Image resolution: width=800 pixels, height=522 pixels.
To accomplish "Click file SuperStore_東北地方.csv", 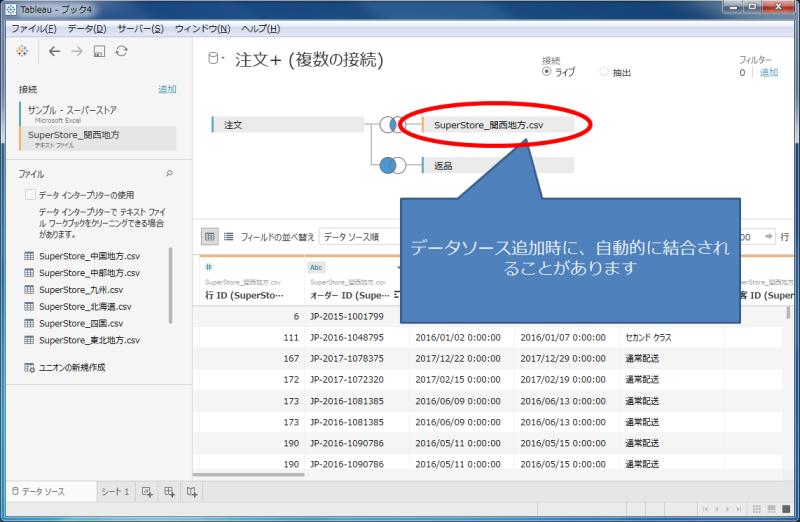I will tap(89, 340).
